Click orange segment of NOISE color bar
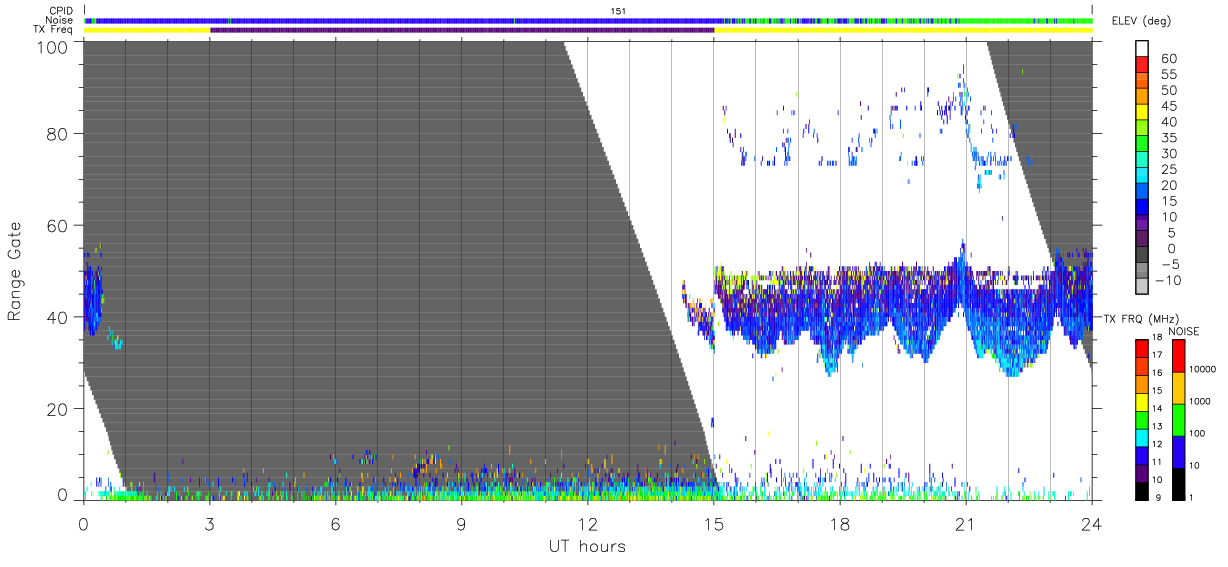This screenshot has width=1228, height=567. point(1177,387)
